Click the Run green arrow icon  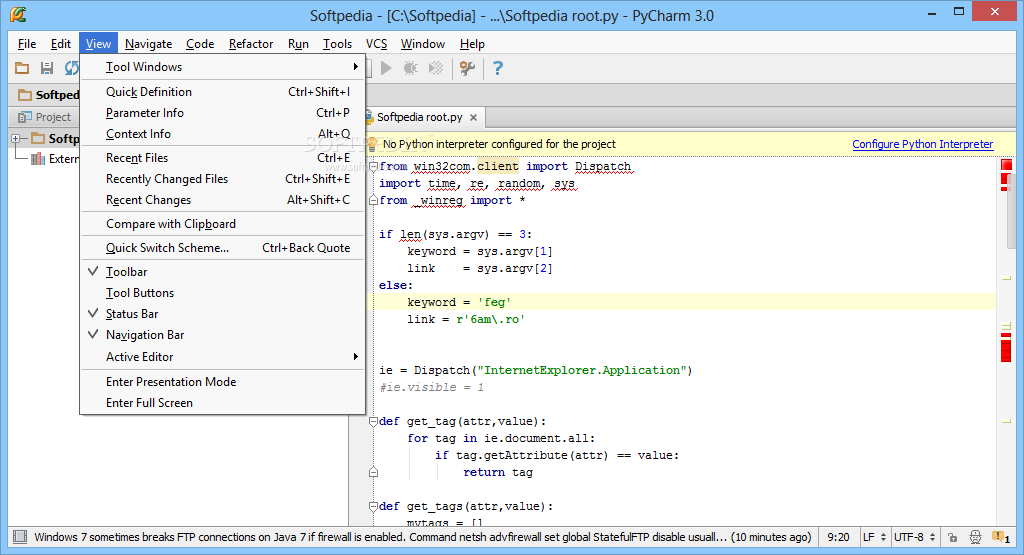[386, 68]
